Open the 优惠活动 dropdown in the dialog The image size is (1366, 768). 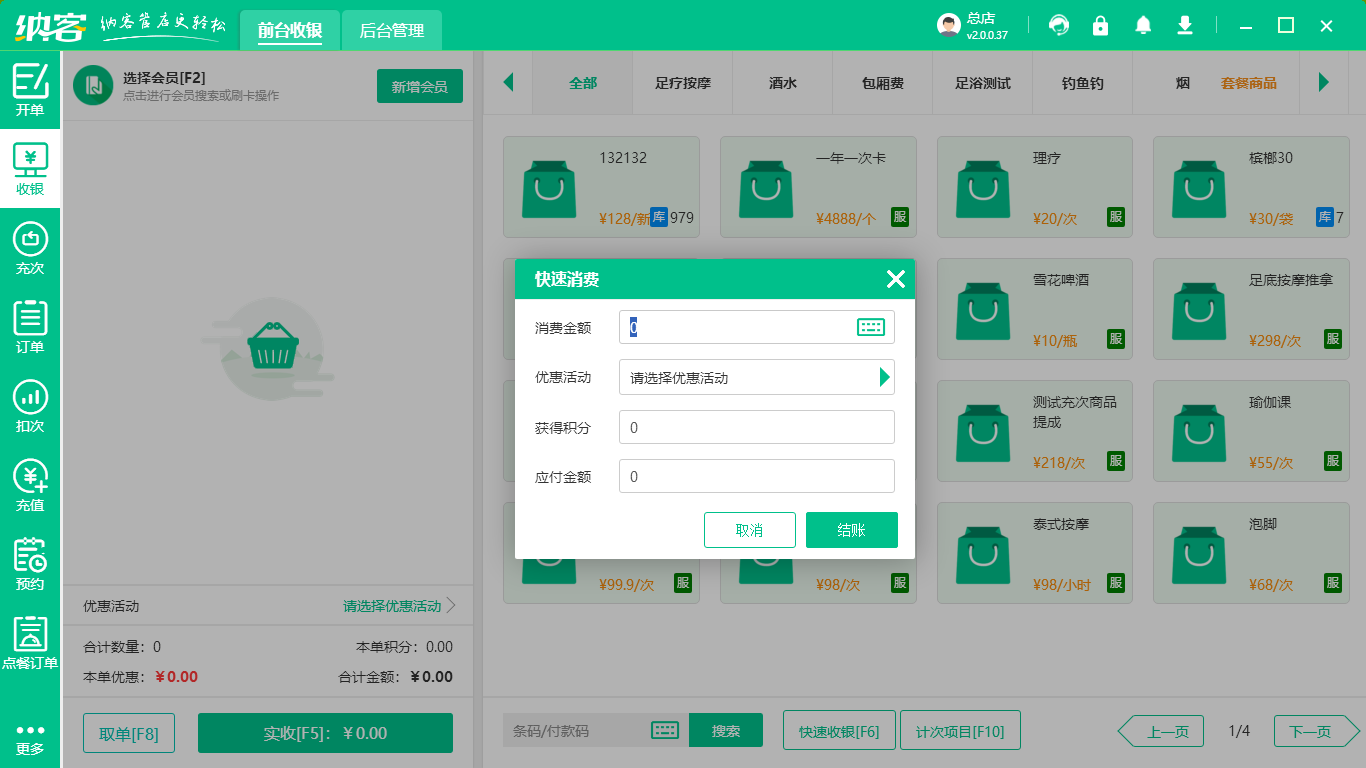coord(756,377)
